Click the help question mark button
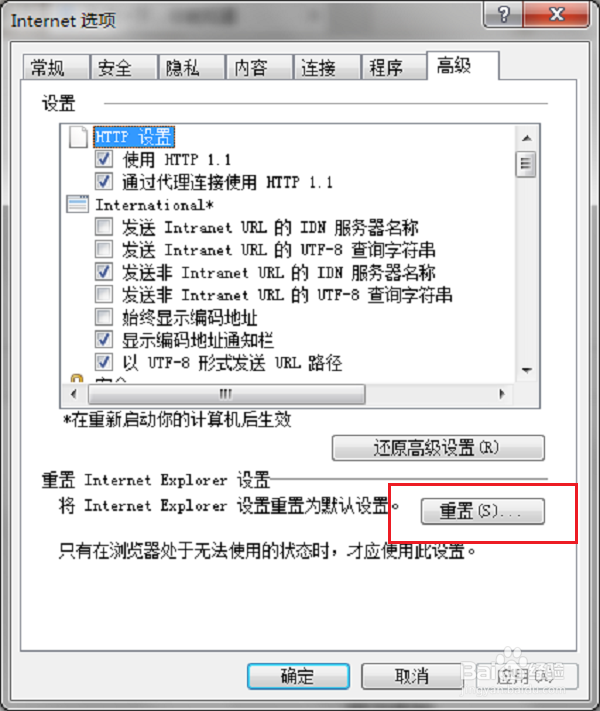This screenshot has width=600, height=711. click(503, 15)
